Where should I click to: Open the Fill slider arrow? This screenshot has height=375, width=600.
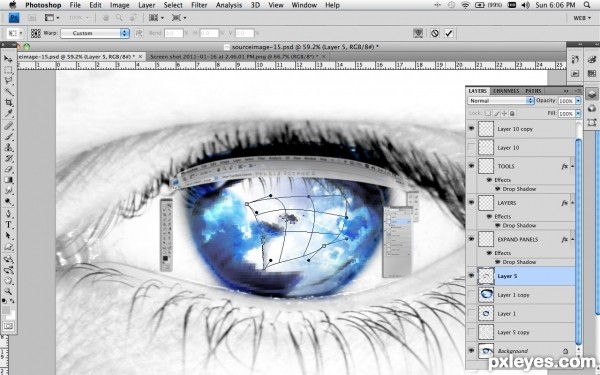(578, 114)
